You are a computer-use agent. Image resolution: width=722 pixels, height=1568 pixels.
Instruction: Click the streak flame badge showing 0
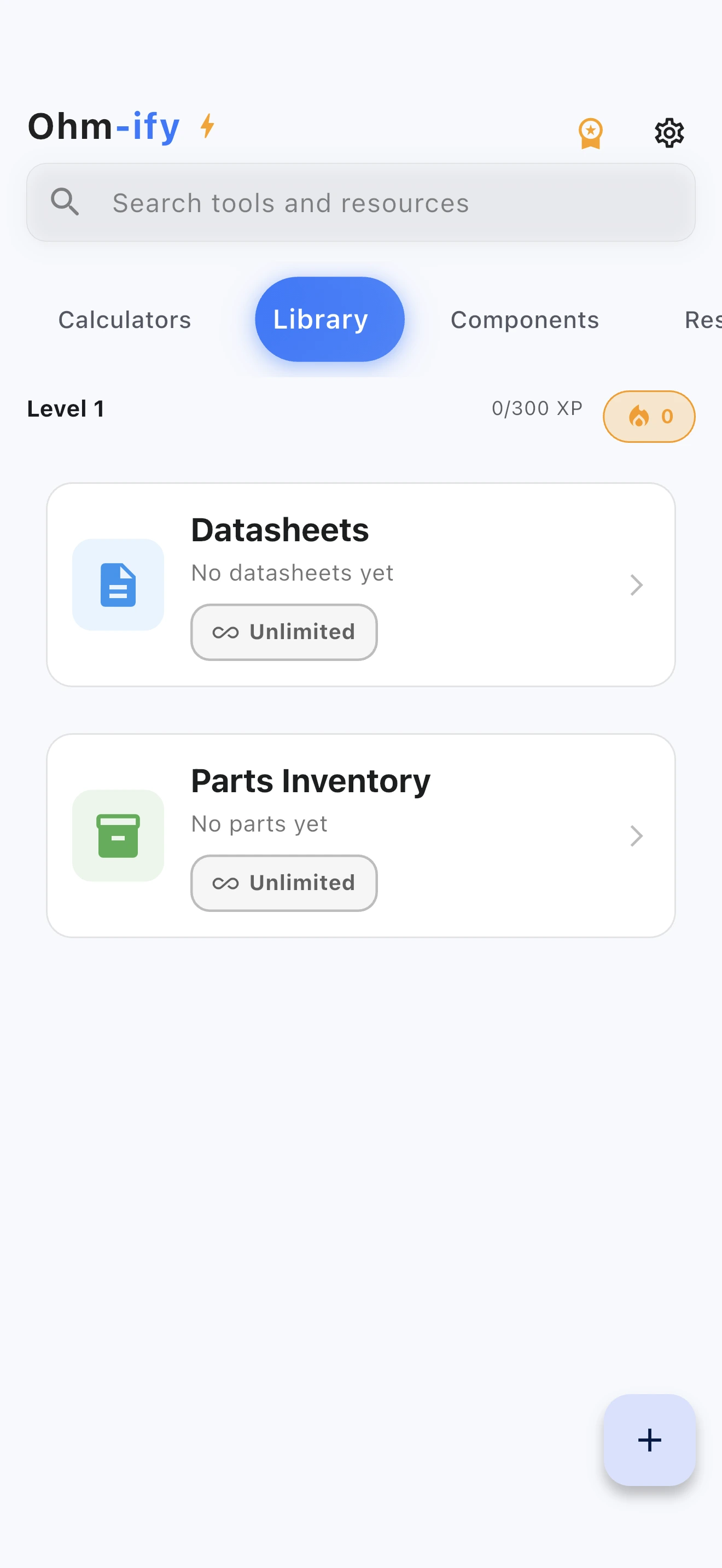tap(649, 417)
